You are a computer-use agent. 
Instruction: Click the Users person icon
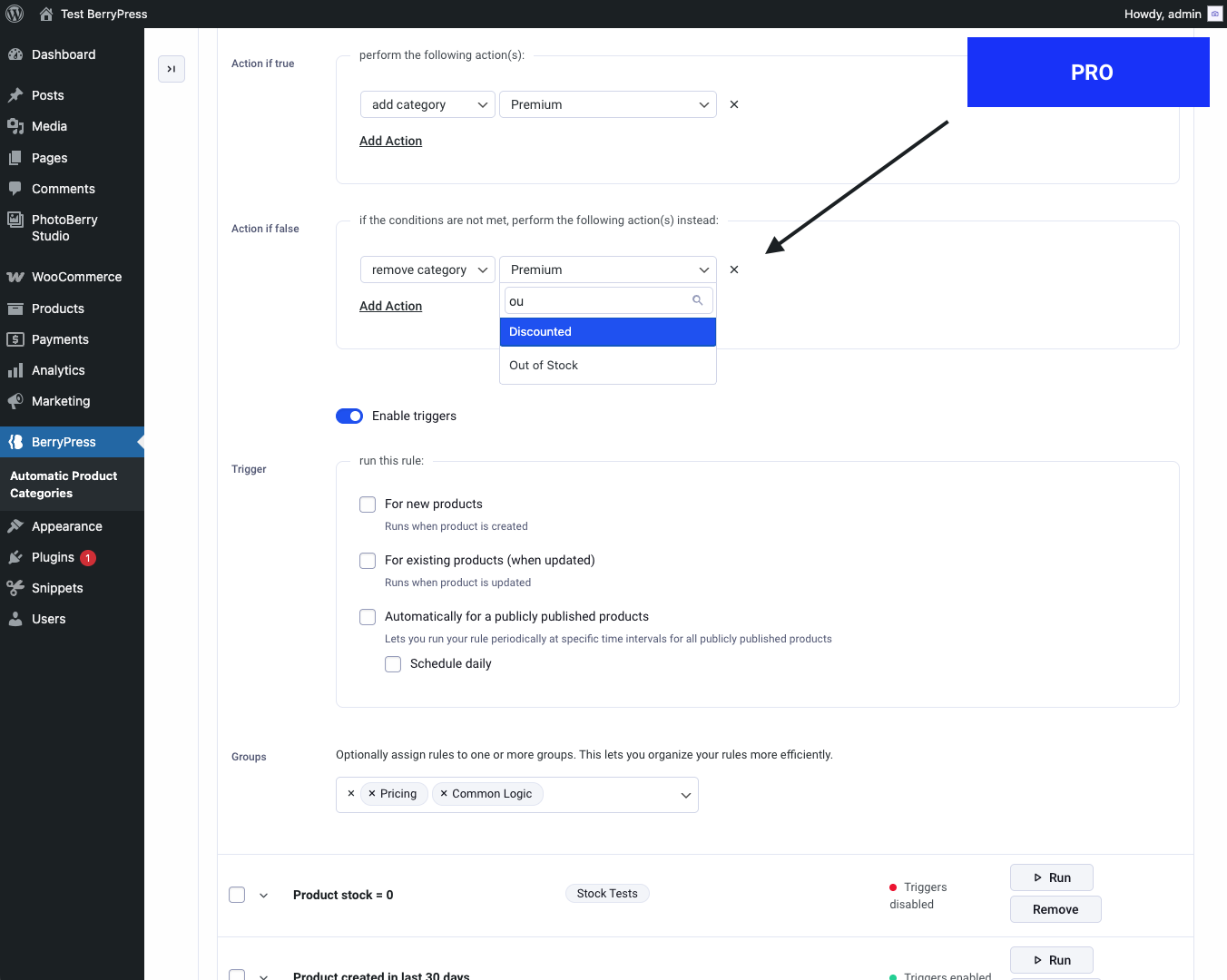(x=15, y=619)
